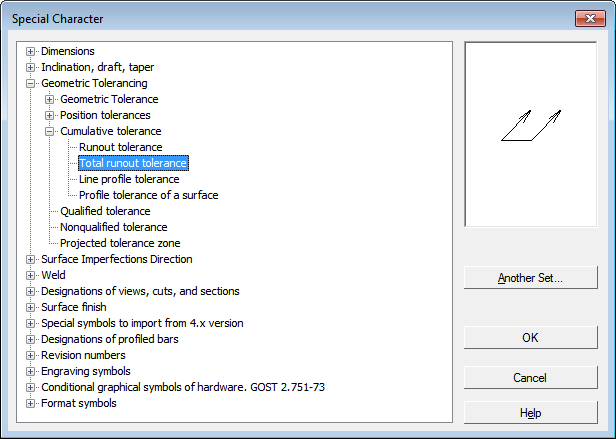The image size is (616, 439).
Task: Select Qualified tolerance item
Action: tap(105, 211)
